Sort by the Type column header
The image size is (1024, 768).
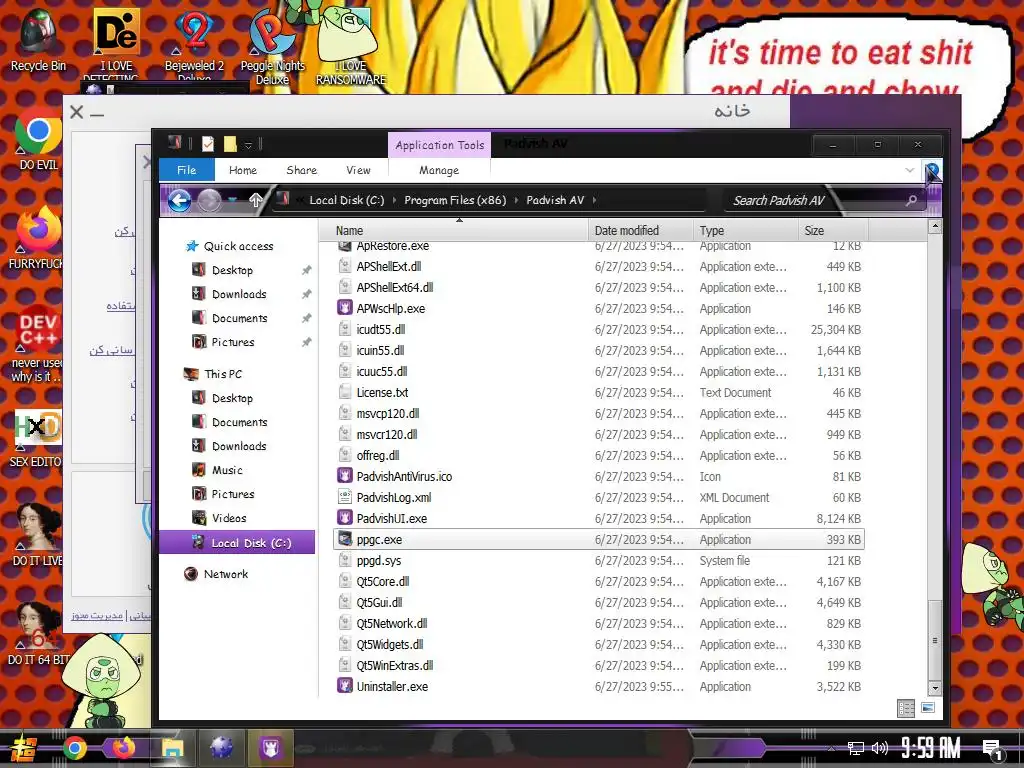tap(745, 231)
